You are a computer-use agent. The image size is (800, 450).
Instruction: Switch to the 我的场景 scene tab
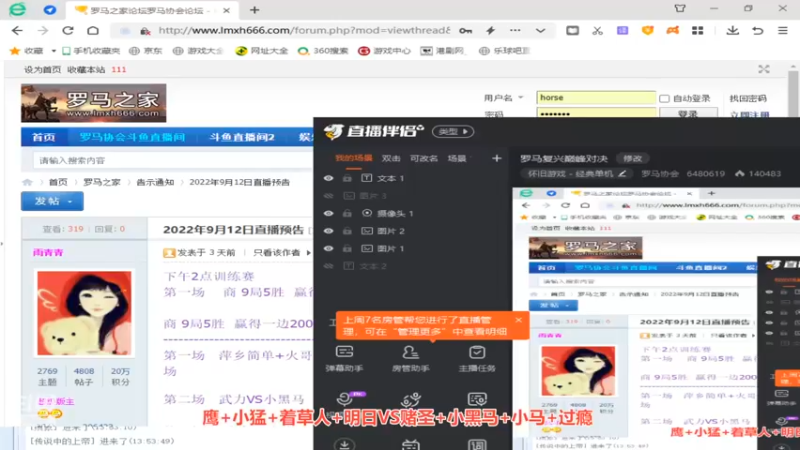[x=354, y=158]
